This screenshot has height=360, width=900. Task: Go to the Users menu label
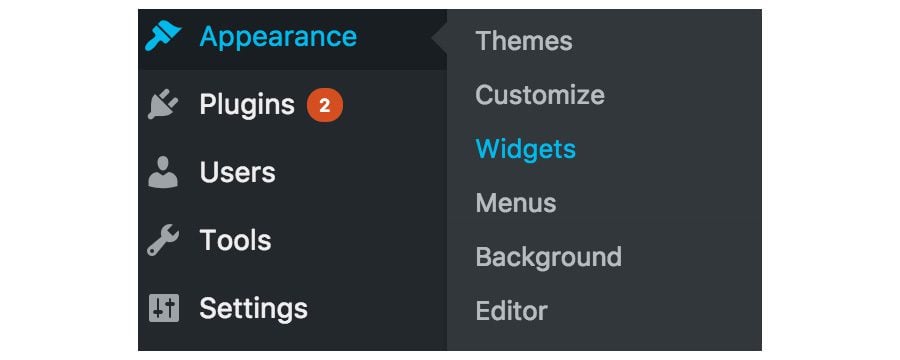(238, 172)
